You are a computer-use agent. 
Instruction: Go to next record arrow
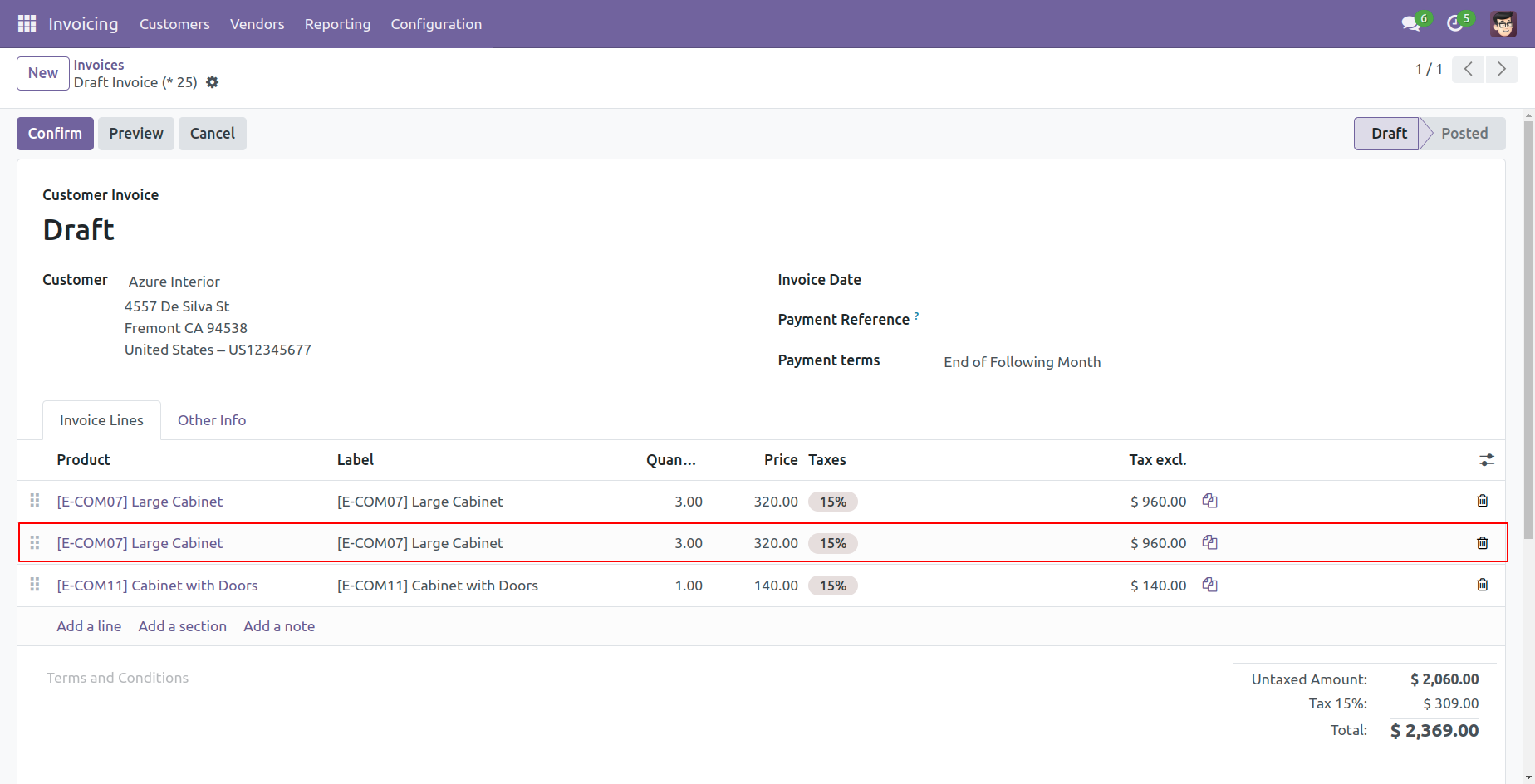[x=1502, y=69]
